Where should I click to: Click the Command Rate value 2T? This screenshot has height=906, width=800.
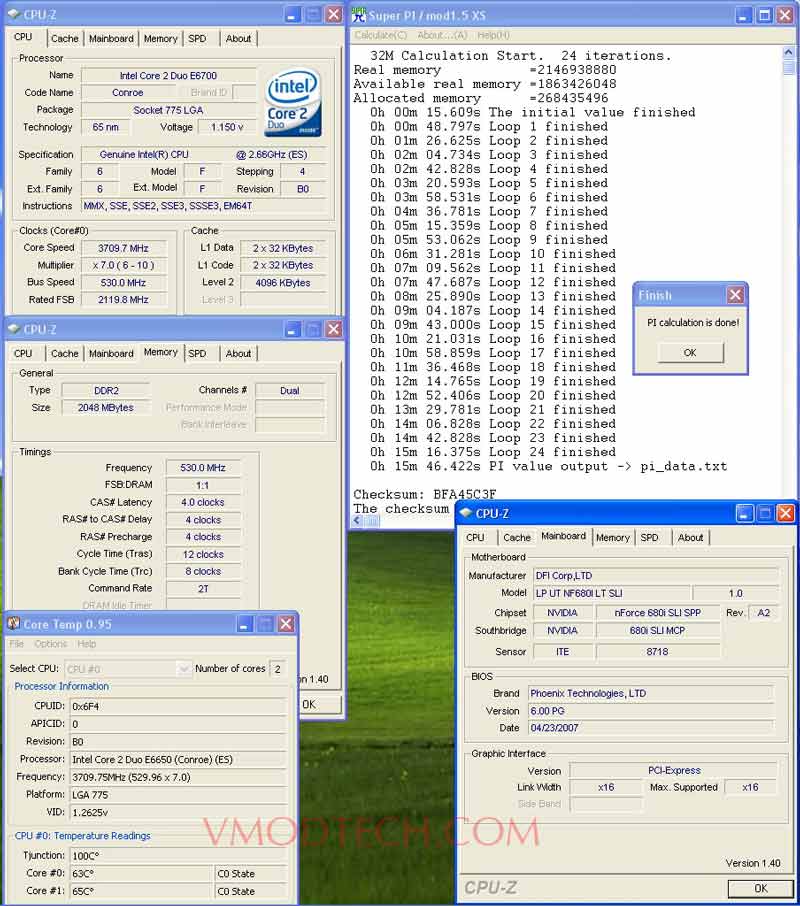pyautogui.click(x=203, y=589)
